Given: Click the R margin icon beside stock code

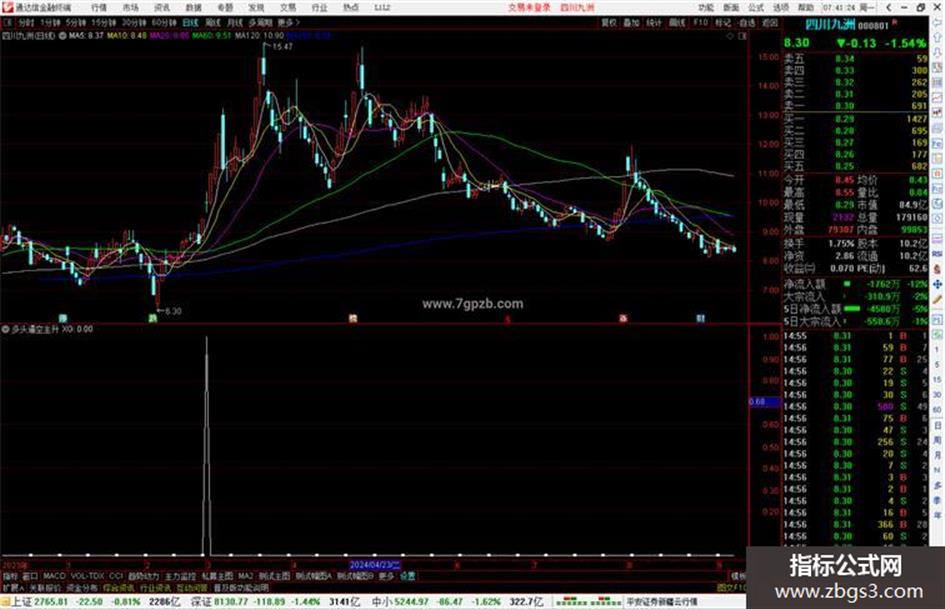Looking at the screenshot, I should pos(894,22).
